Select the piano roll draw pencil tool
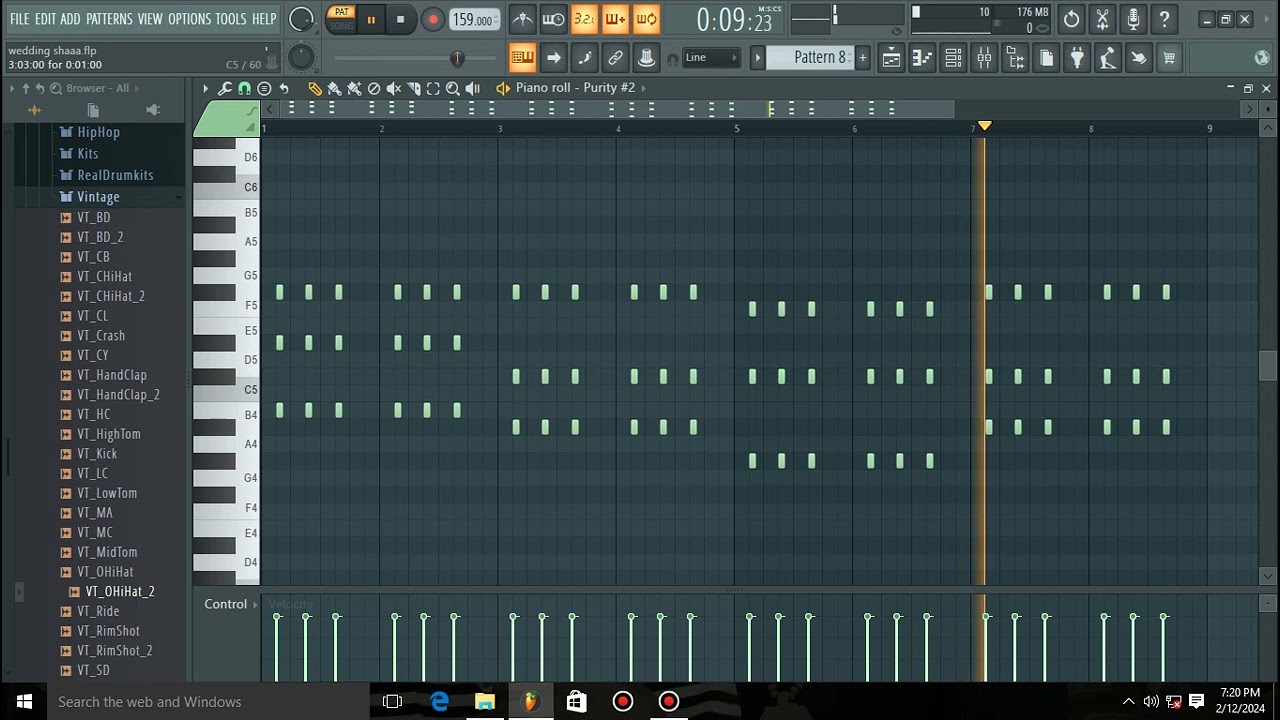The width and height of the screenshot is (1280, 720). tap(315, 88)
